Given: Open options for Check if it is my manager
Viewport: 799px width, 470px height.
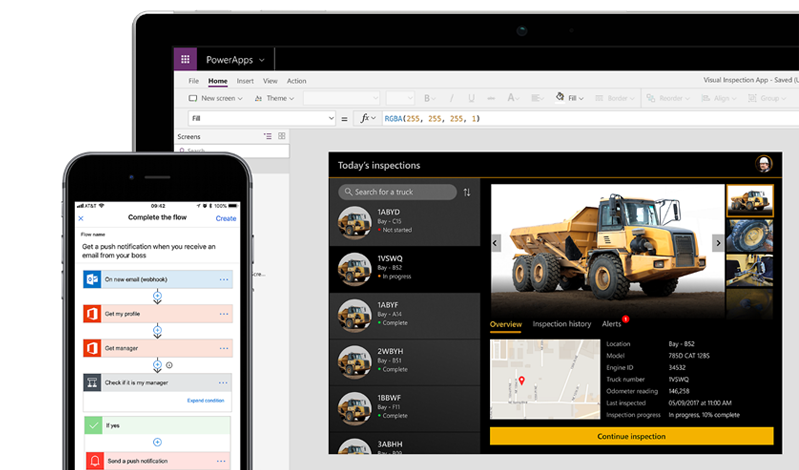Looking at the screenshot, I should click(223, 383).
